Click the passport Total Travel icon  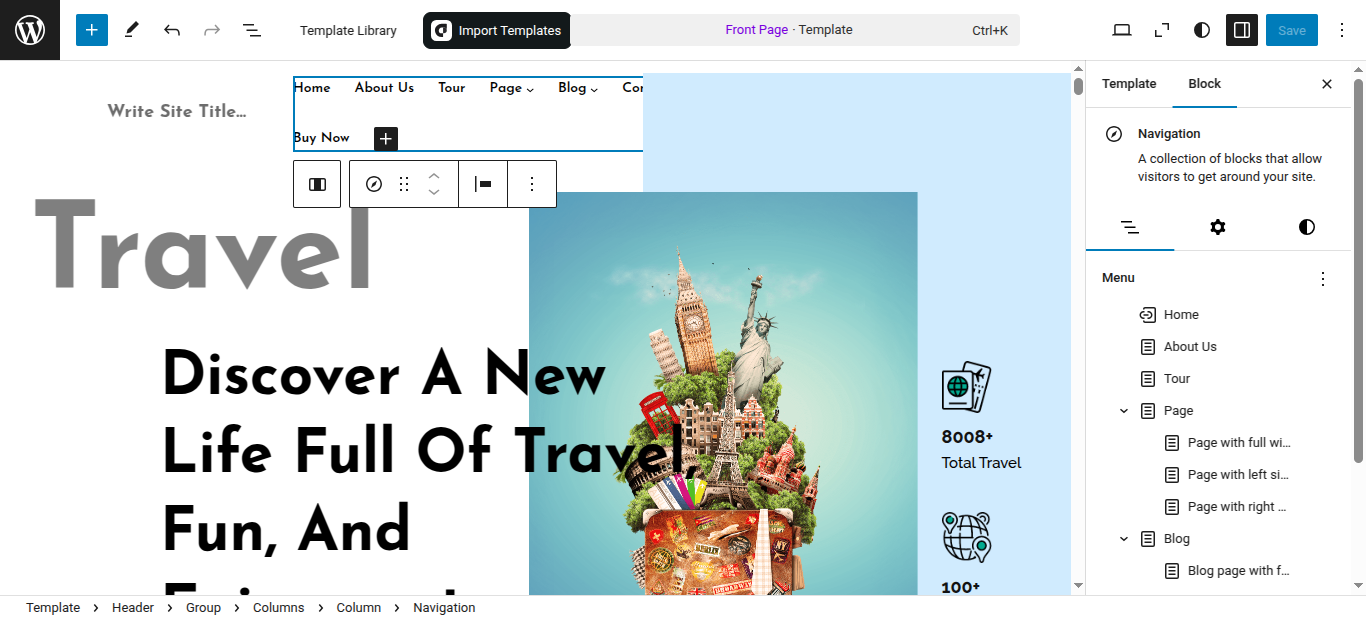[966, 387]
